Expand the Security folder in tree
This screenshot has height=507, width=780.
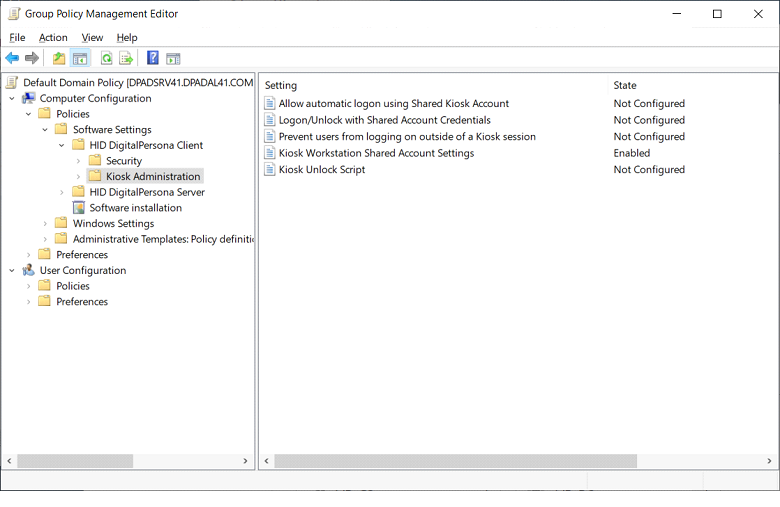78,161
